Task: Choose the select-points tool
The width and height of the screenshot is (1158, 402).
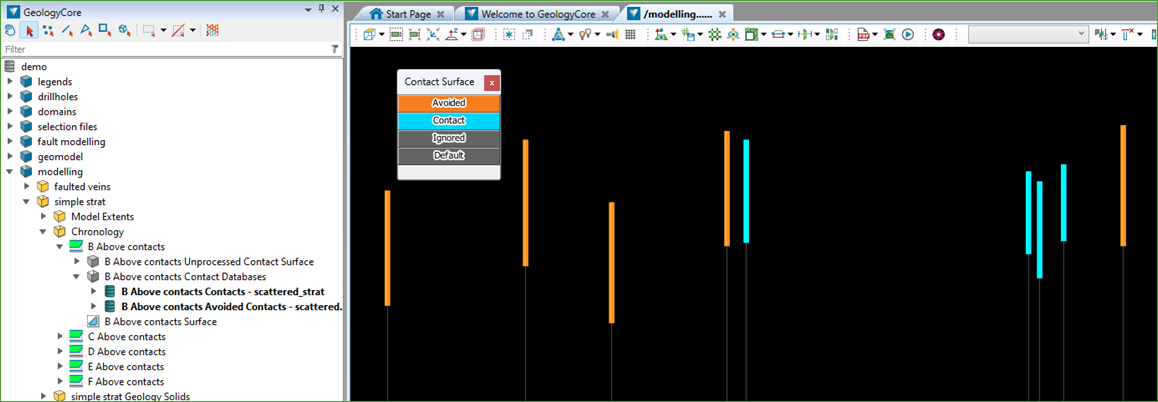Action: point(48,30)
